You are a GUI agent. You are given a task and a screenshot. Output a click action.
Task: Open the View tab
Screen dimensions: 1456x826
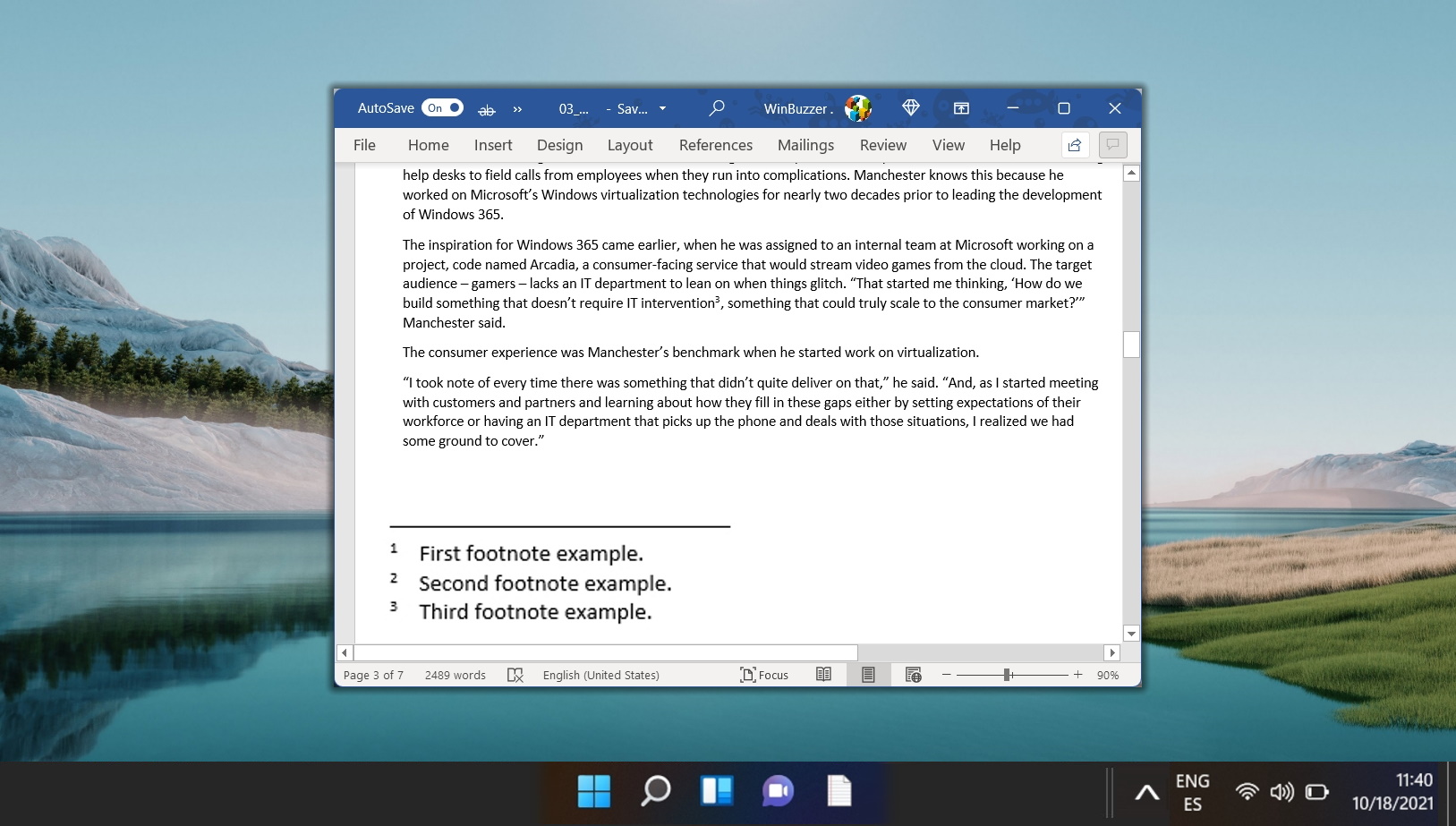point(949,145)
